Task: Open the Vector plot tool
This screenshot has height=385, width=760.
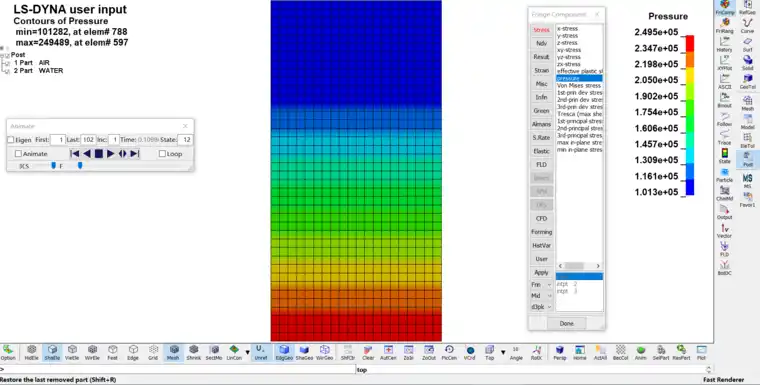Action: (725, 230)
